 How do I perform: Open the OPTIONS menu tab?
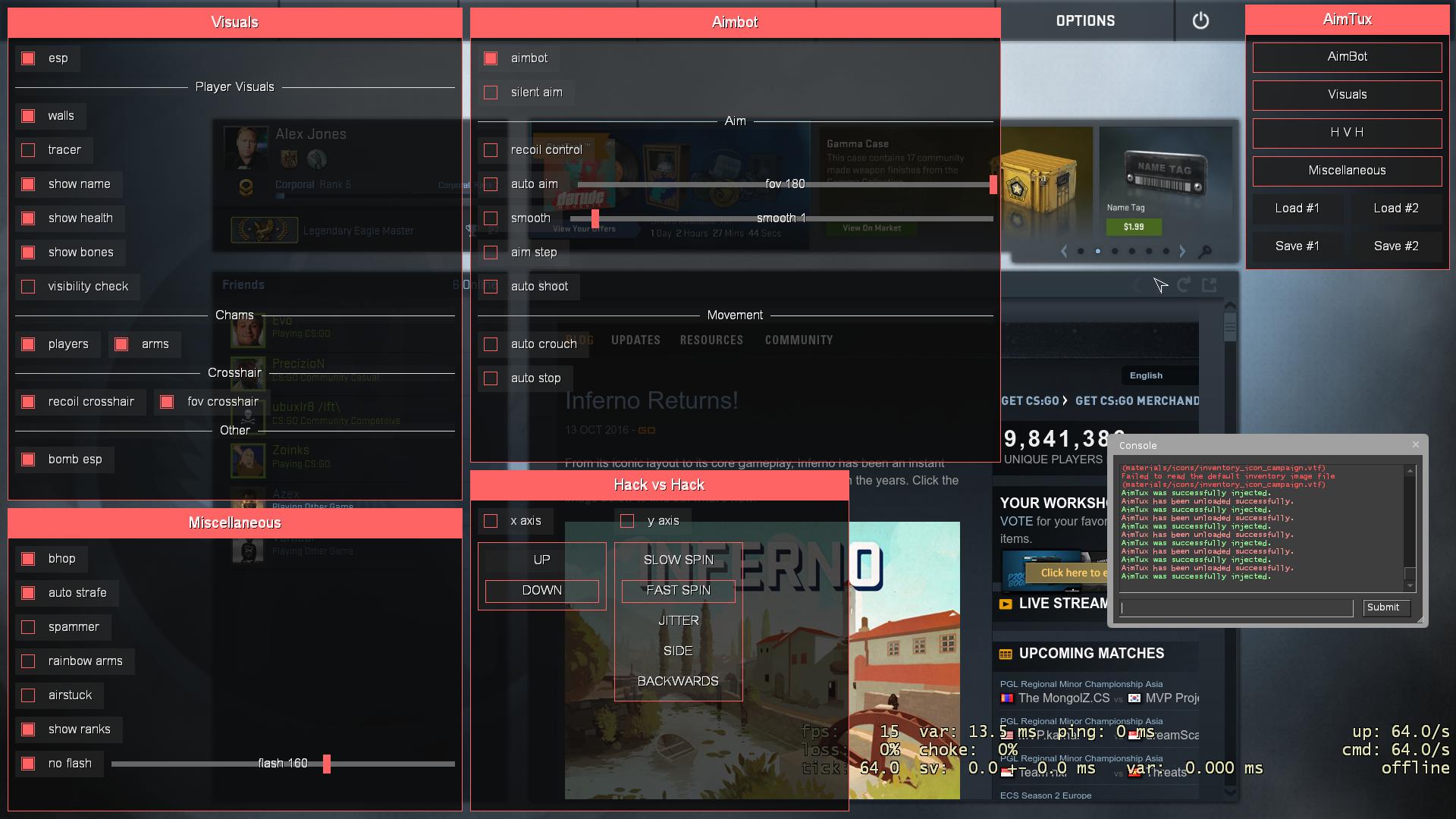pos(1085,21)
